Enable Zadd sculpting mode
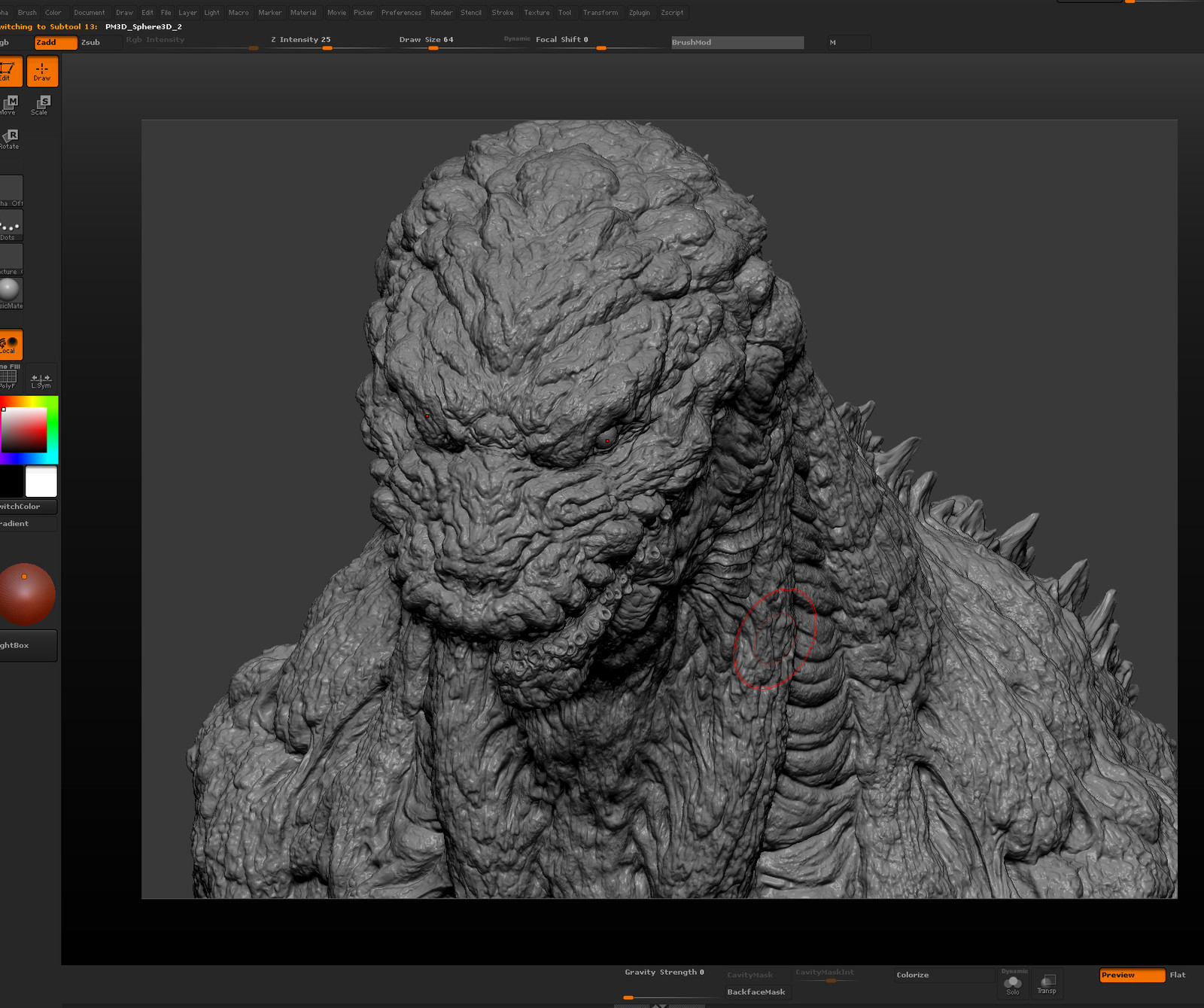This screenshot has height=1008, width=1204. point(56,43)
